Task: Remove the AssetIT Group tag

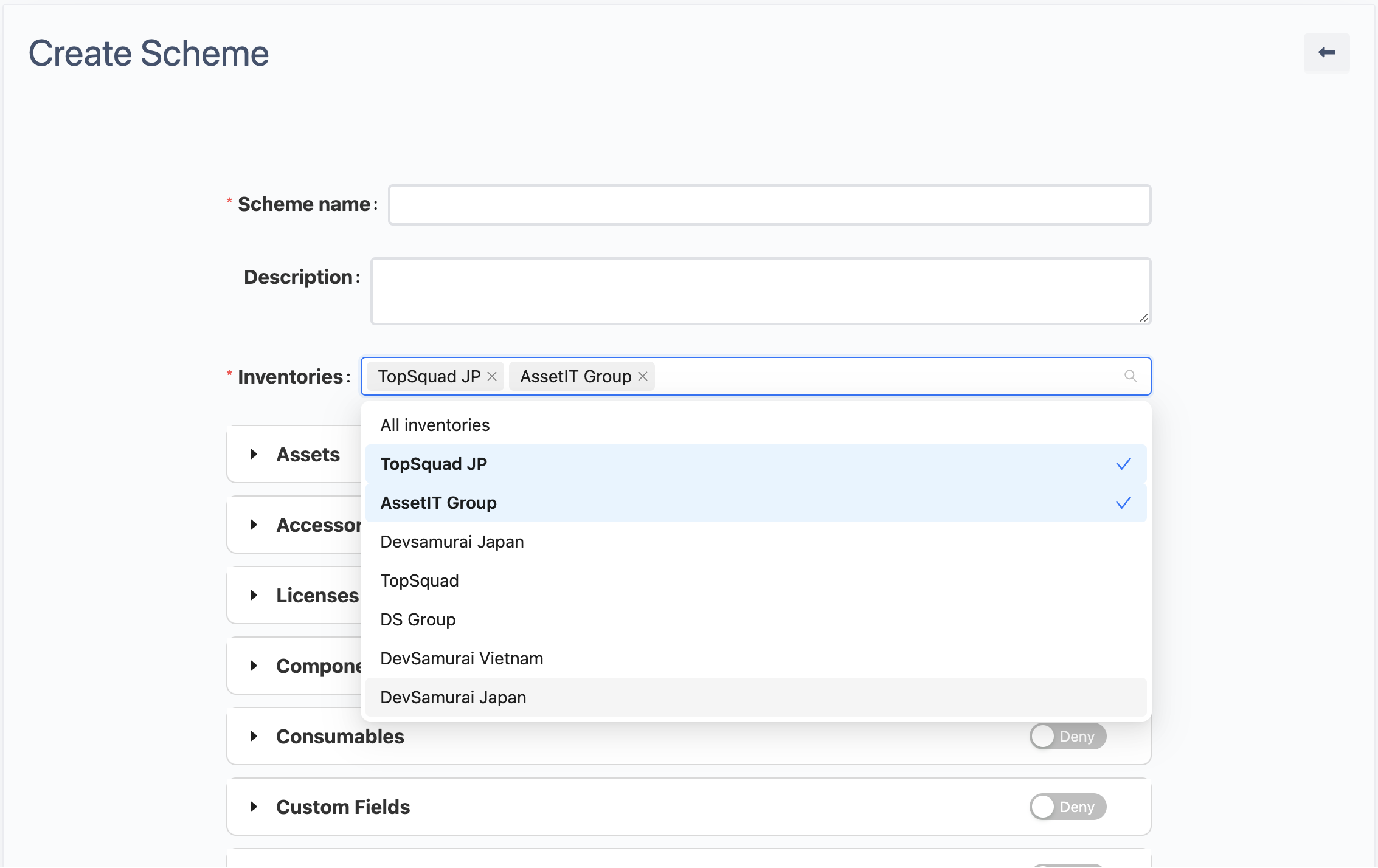Action: pos(643,377)
